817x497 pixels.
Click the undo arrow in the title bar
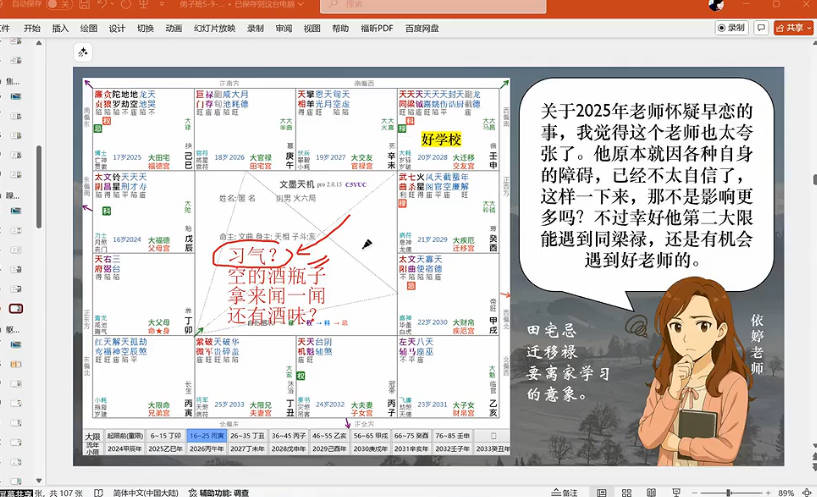[91, 6]
